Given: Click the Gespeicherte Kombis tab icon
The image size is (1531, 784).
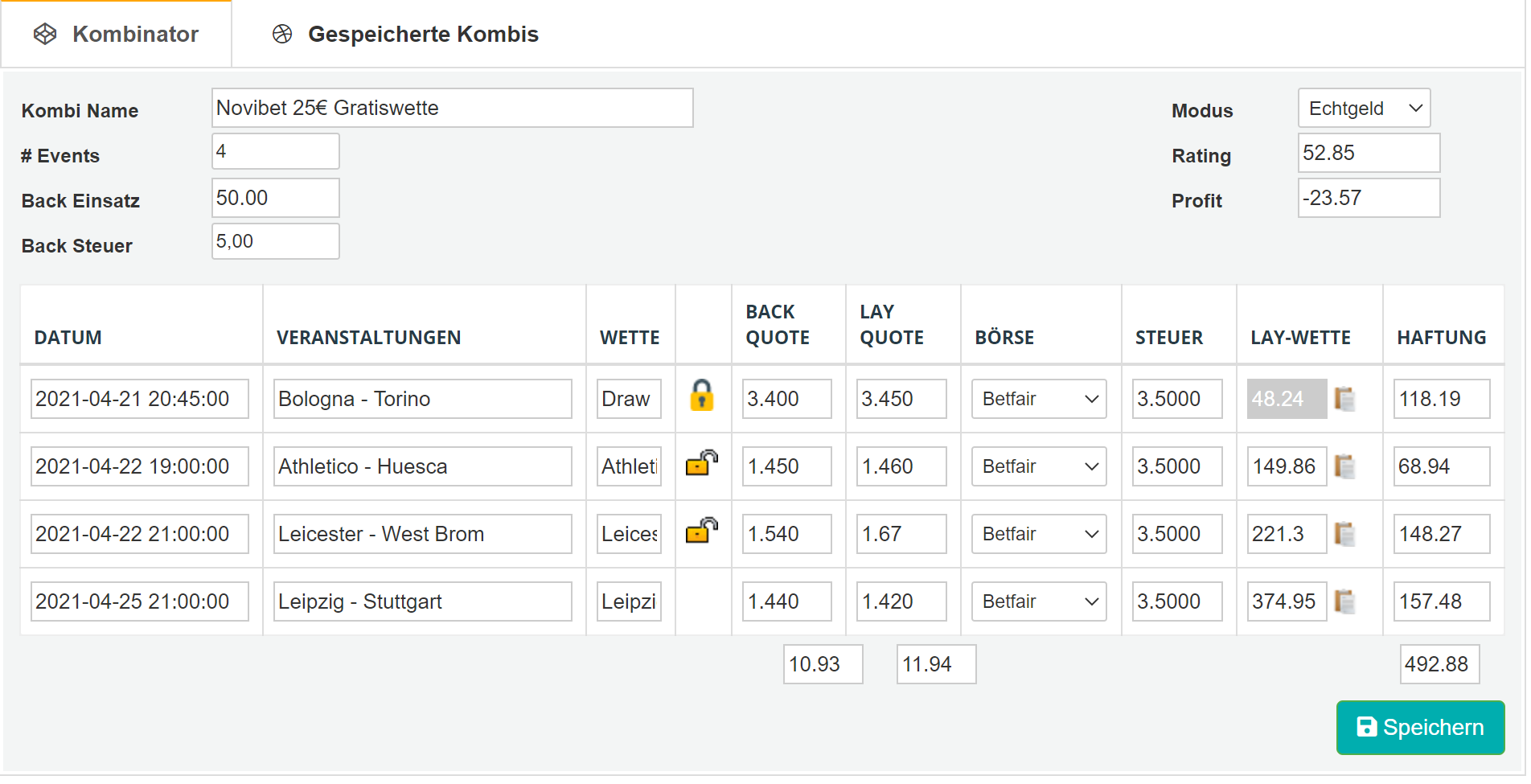Looking at the screenshot, I should (282, 34).
